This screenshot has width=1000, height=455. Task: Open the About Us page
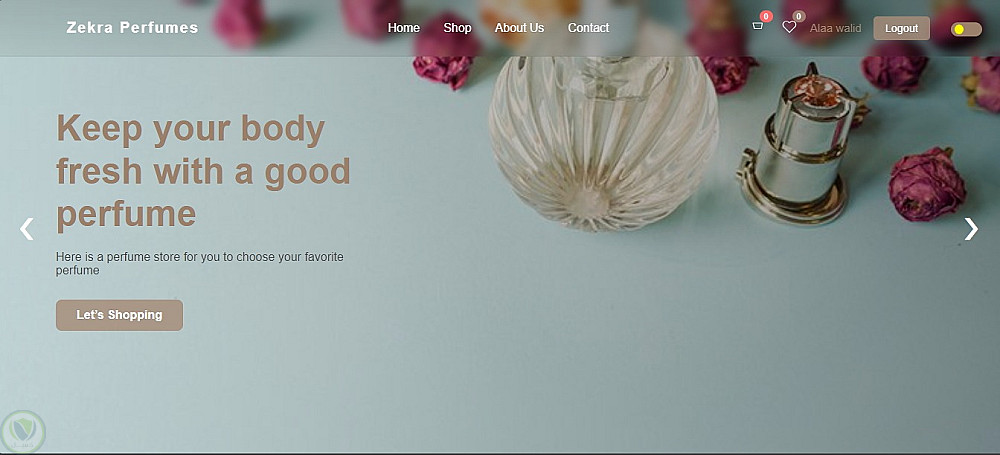pos(519,28)
